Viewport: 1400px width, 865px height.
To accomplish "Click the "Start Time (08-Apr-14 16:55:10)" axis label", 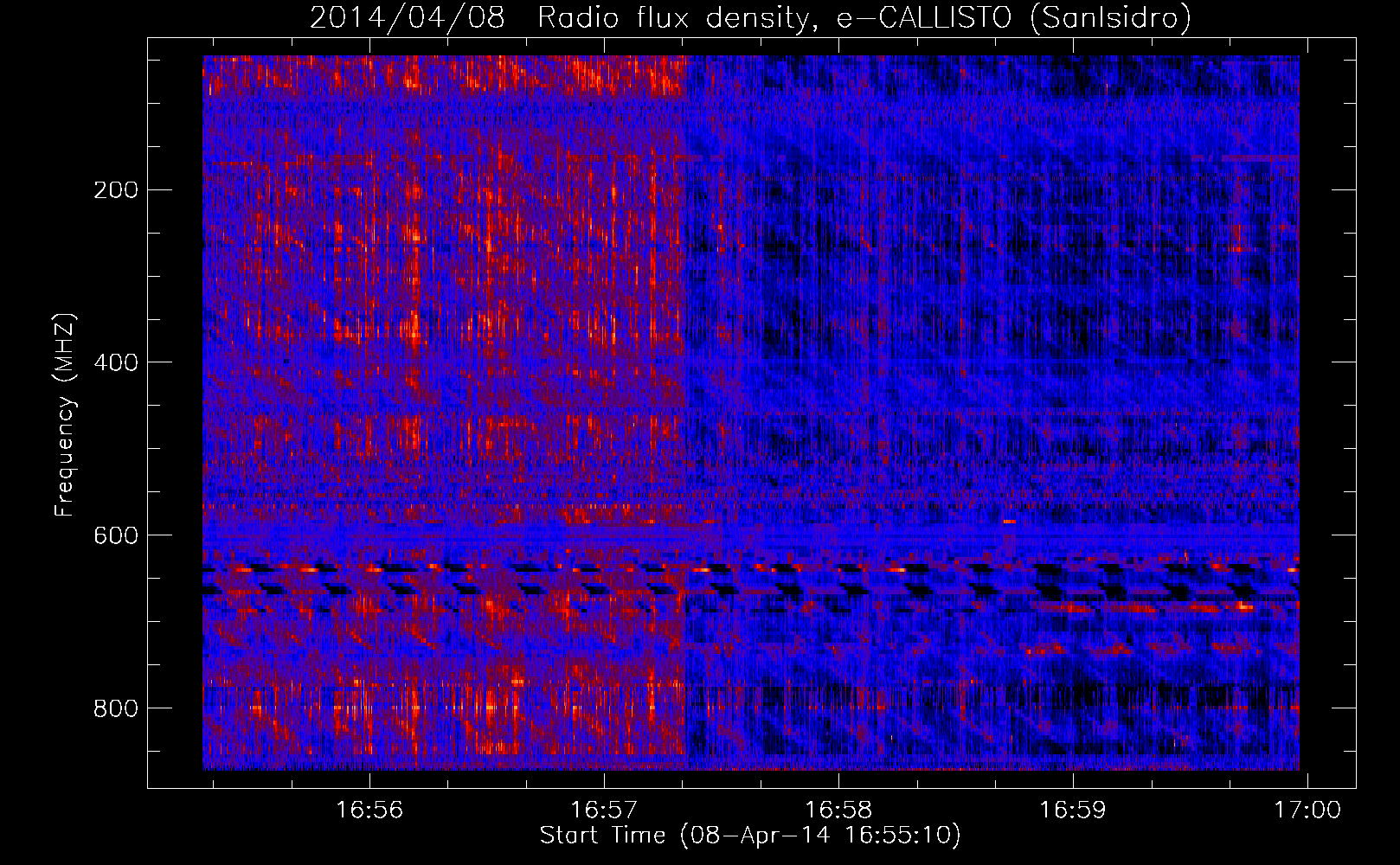I will click(x=750, y=836).
